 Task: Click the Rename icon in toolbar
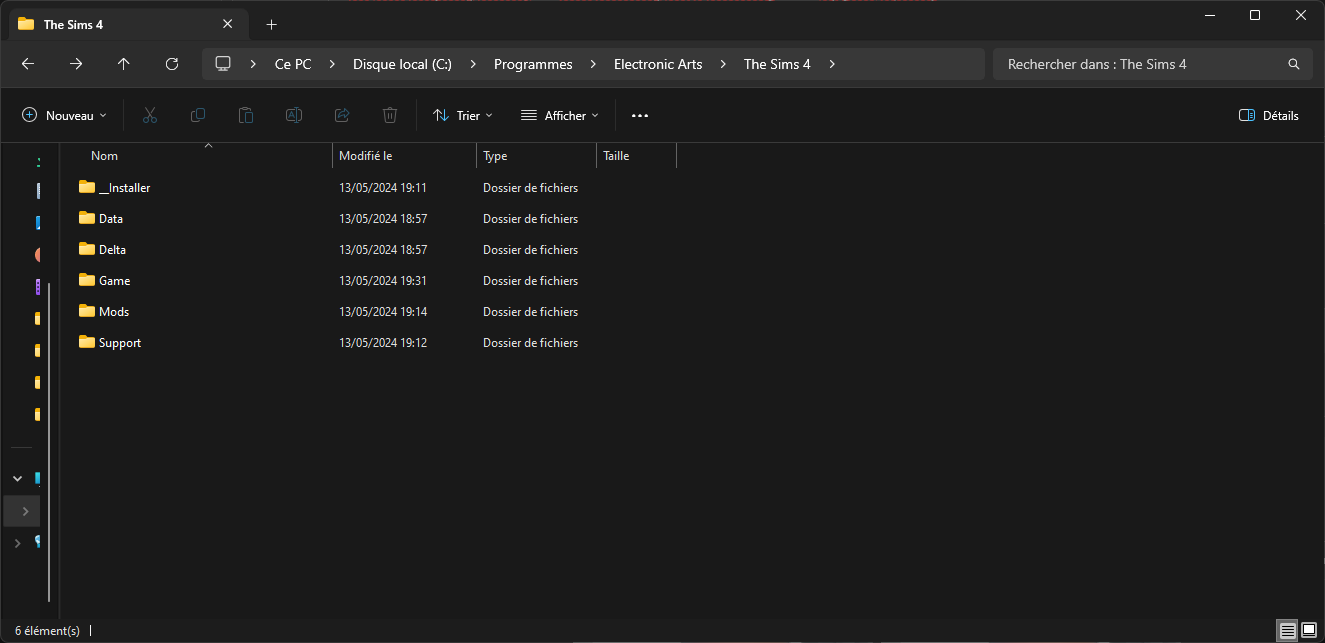click(294, 116)
